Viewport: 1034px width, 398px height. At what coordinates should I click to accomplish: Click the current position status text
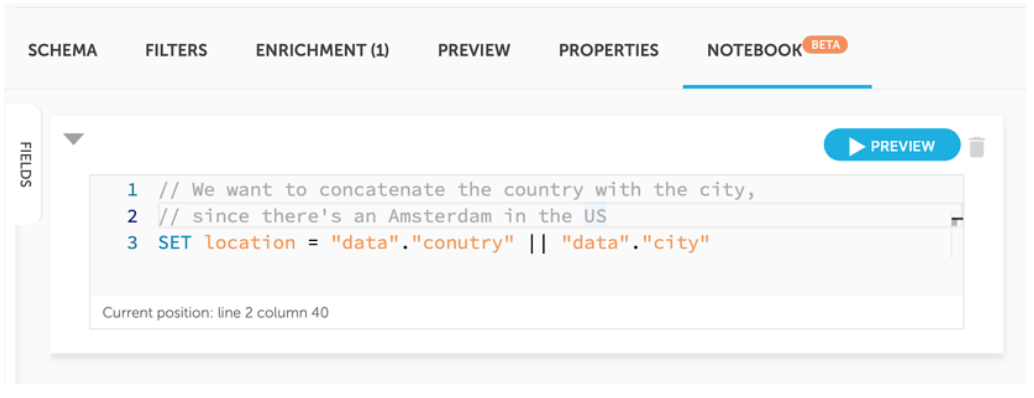pyautogui.click(x=216, y=312)
